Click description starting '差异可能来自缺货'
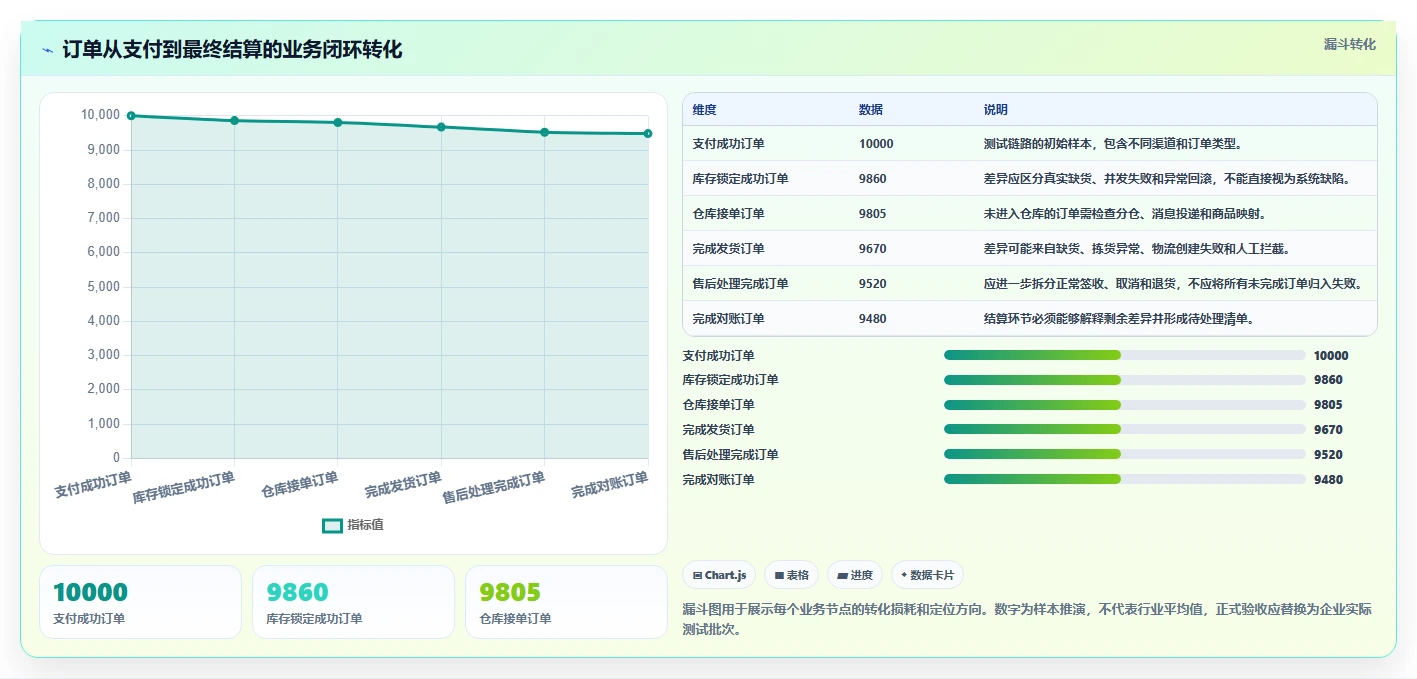This screenshot has height=679, width=1417. [x=1137, y=249]
